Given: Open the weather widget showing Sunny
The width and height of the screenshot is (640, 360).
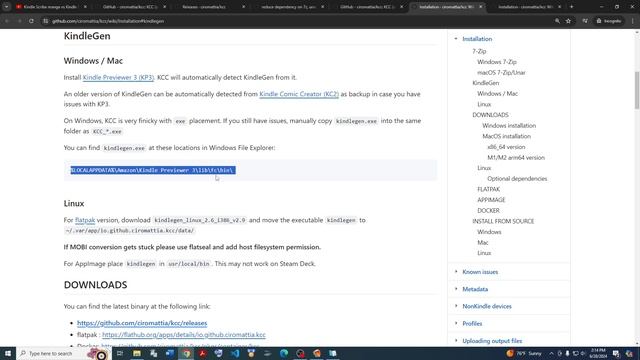Looking at the screenshot, I should (524, 353).
